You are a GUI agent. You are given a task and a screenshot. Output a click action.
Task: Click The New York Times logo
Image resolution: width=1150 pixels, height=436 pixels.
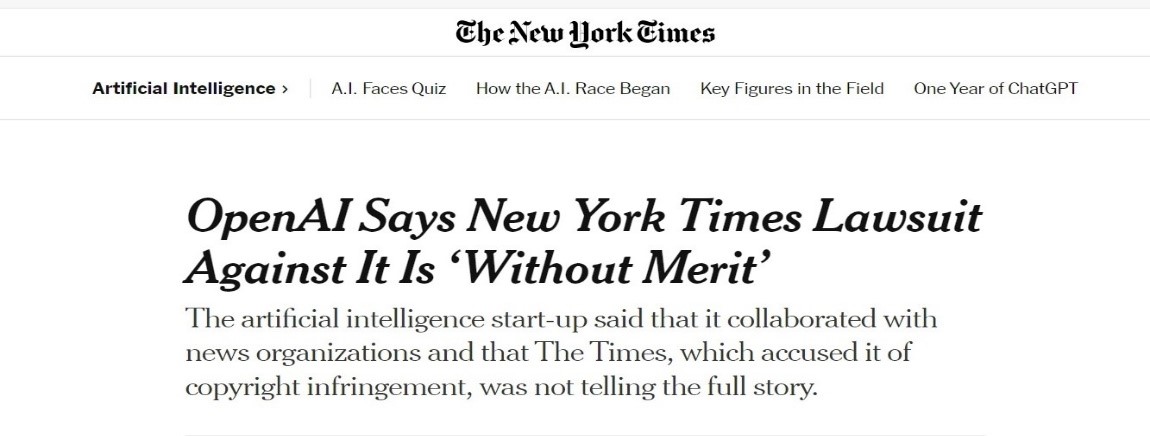pos(585,33)
